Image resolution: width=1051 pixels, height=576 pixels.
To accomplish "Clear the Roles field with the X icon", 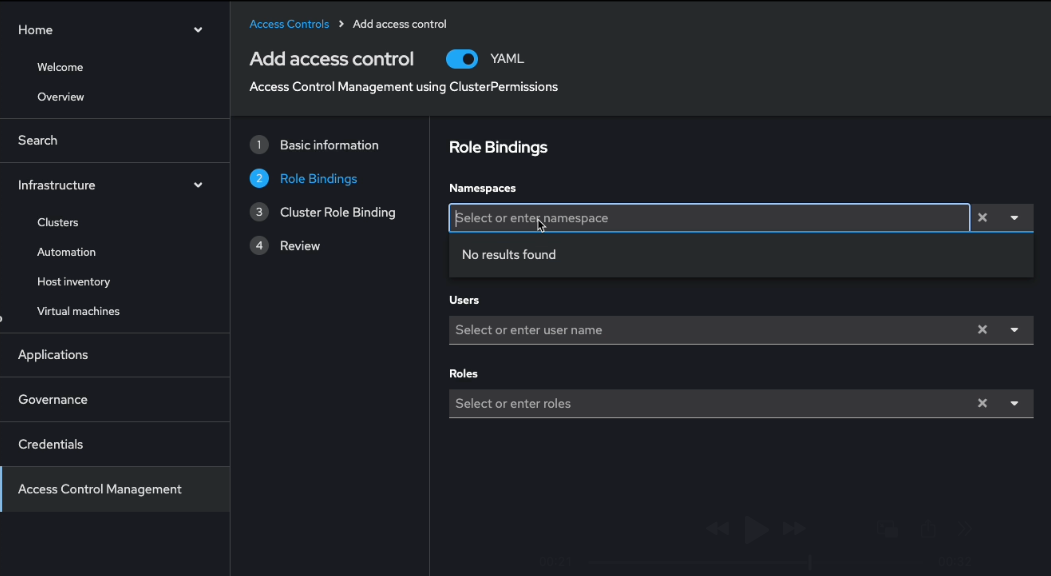I will click(x=982, y=404).
